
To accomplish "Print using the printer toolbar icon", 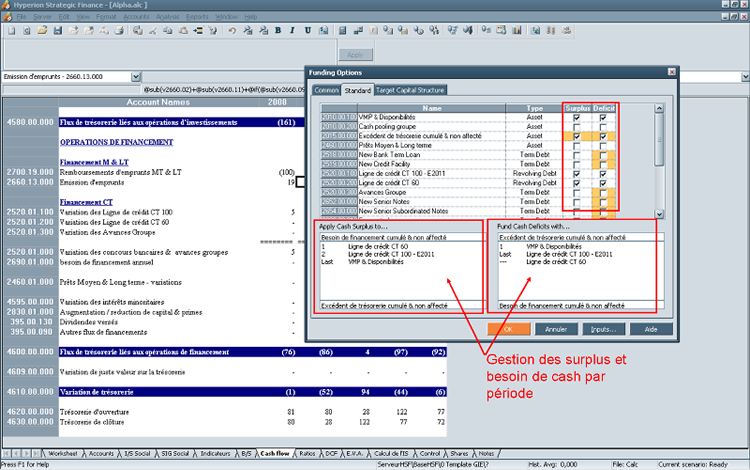I will click(119, 31).
